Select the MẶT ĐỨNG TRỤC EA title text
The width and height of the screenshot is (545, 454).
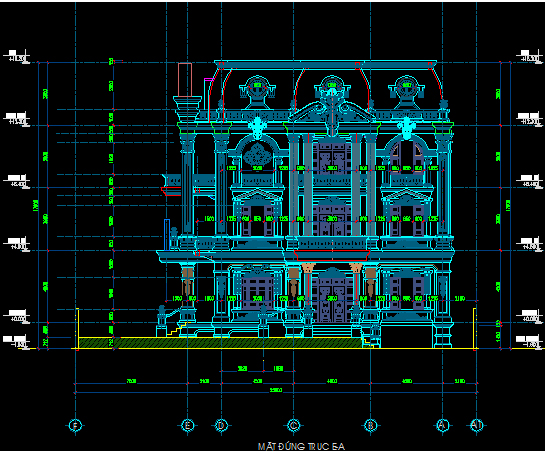coord(301,446)
